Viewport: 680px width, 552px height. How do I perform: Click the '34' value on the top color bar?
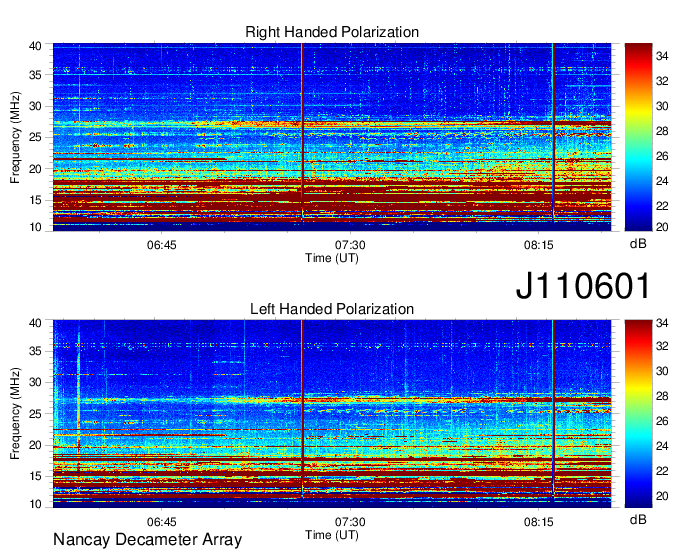[x=662, y=56]
